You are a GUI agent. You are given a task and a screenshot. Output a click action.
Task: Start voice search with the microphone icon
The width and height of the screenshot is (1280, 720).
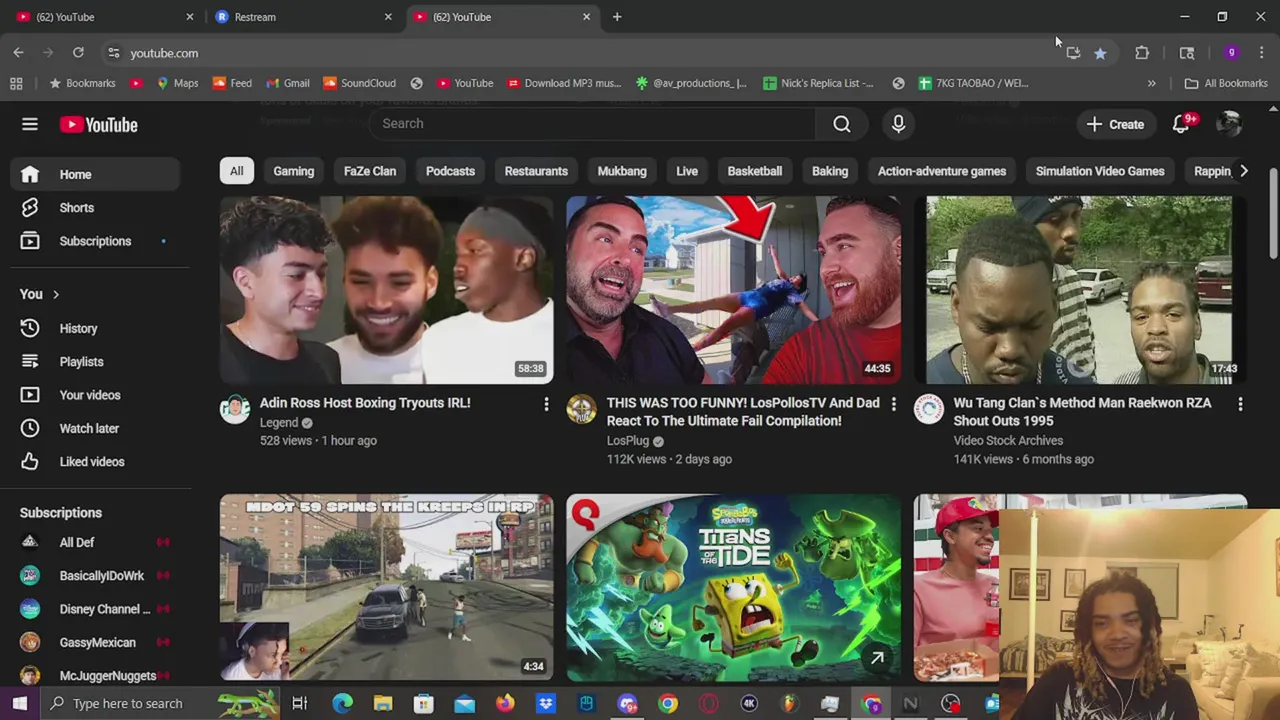point(898,123)
